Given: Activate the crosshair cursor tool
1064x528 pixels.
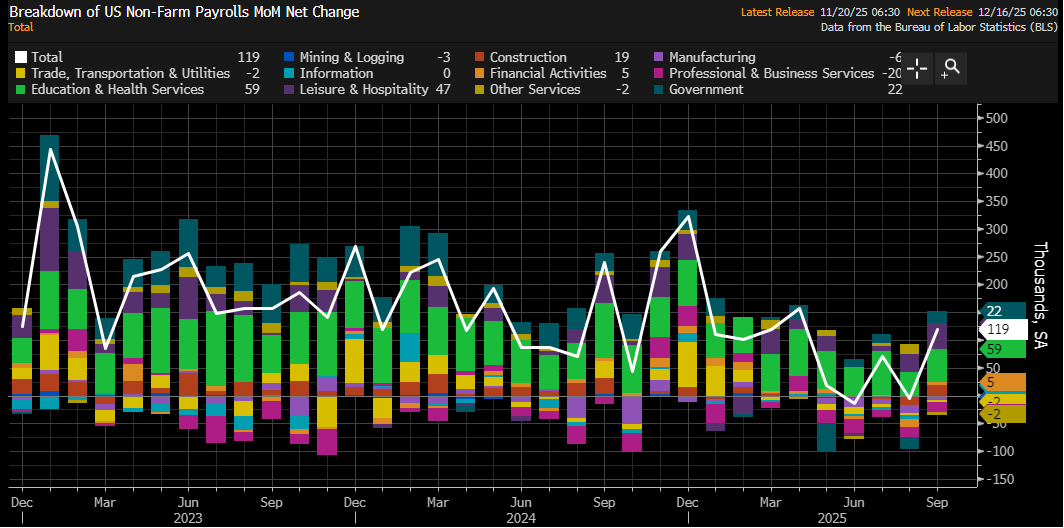Looking at the screenshot, I should (x=918, y=68).
